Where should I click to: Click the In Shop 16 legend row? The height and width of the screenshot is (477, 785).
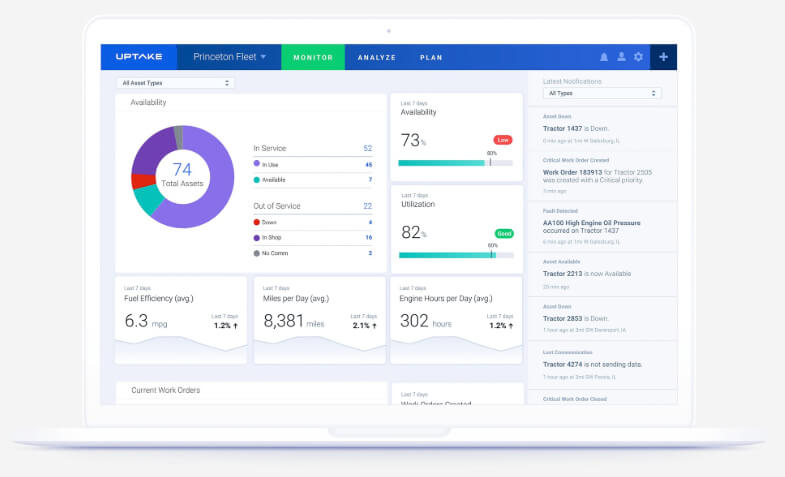pyautogui.click(x=313, y=238)
